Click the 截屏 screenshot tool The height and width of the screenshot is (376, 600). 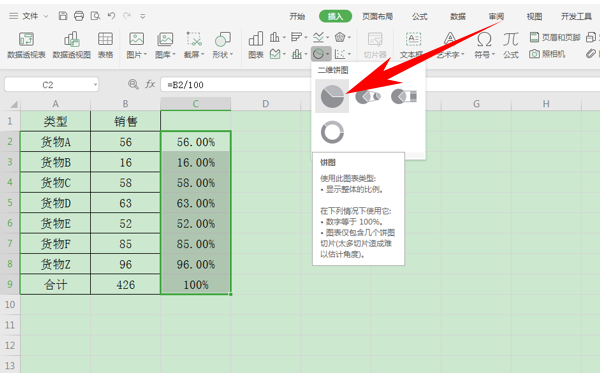[x=194, y=45]
